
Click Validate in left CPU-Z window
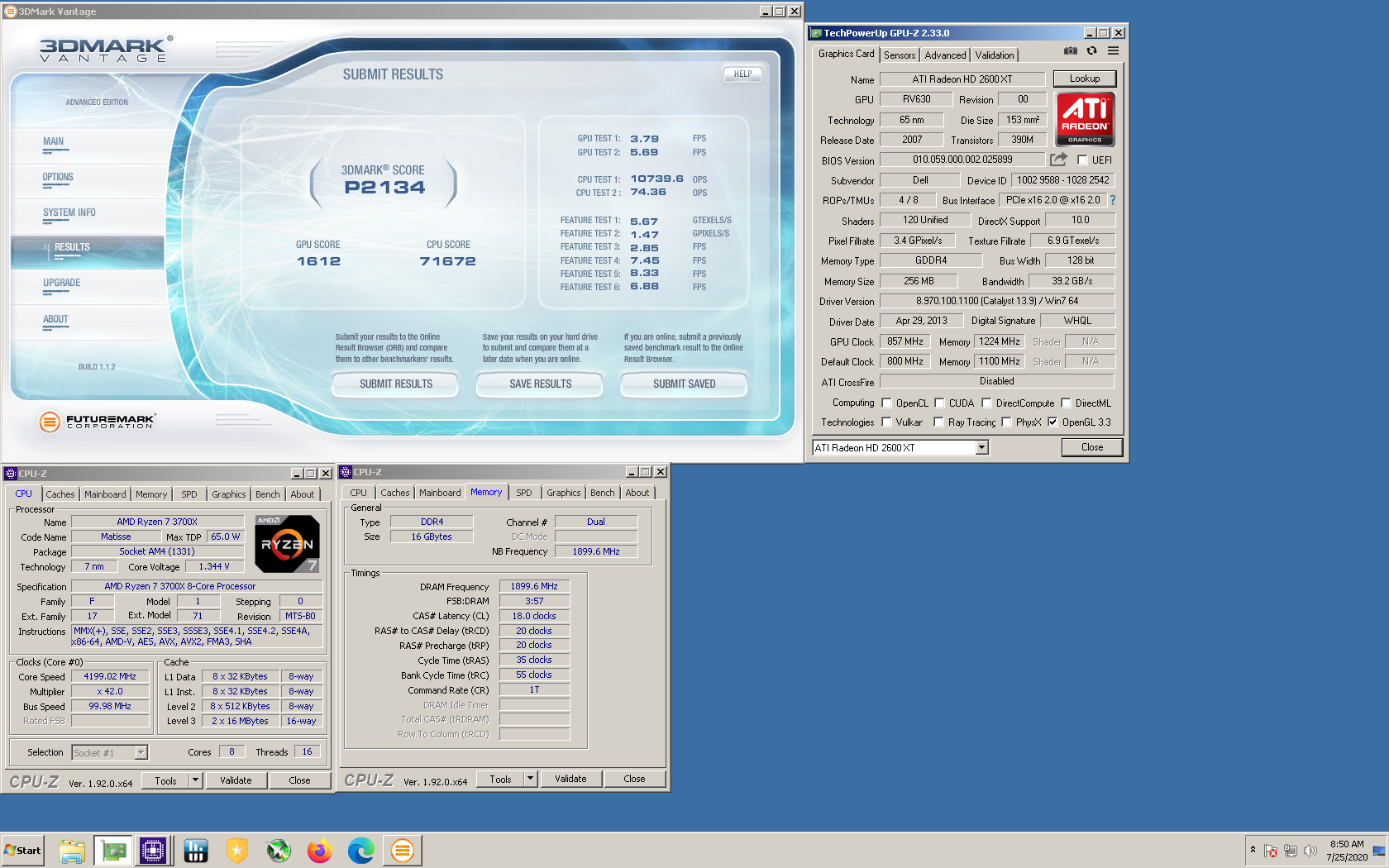(x=236, y=780)
